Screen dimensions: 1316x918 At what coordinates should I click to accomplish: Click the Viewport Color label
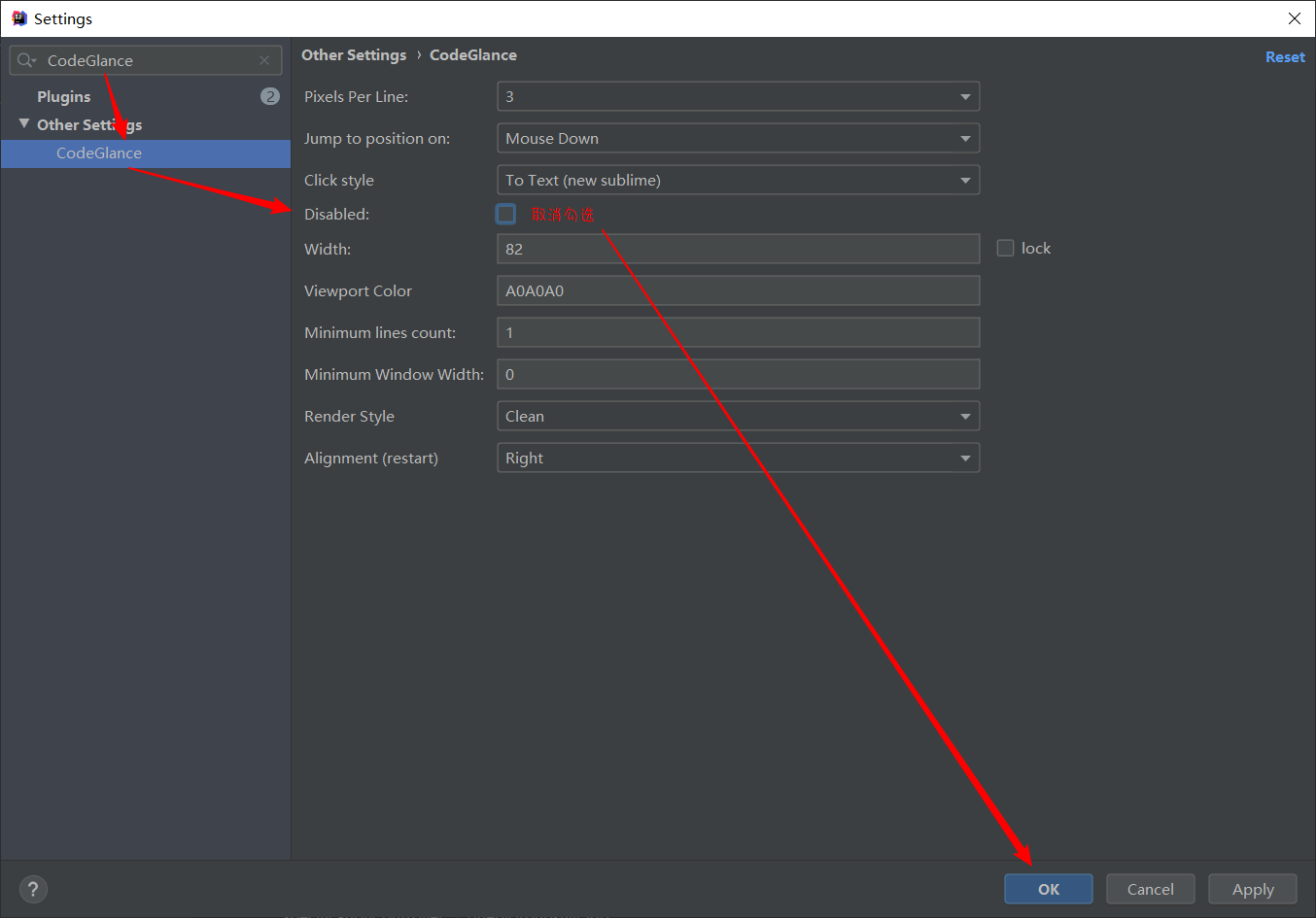pyautogui.click(x=358, y=290)
